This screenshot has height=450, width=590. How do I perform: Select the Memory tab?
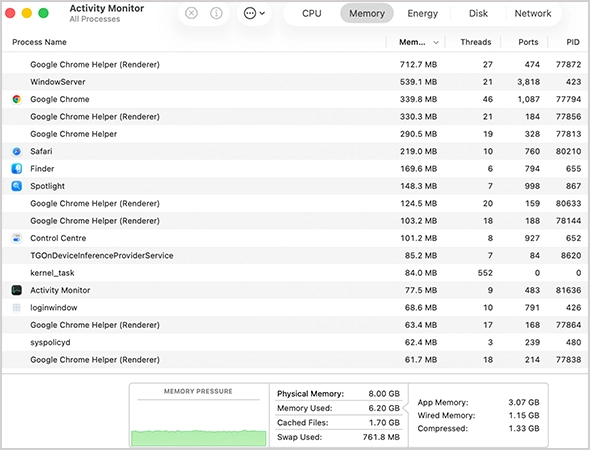pos(367,14)
